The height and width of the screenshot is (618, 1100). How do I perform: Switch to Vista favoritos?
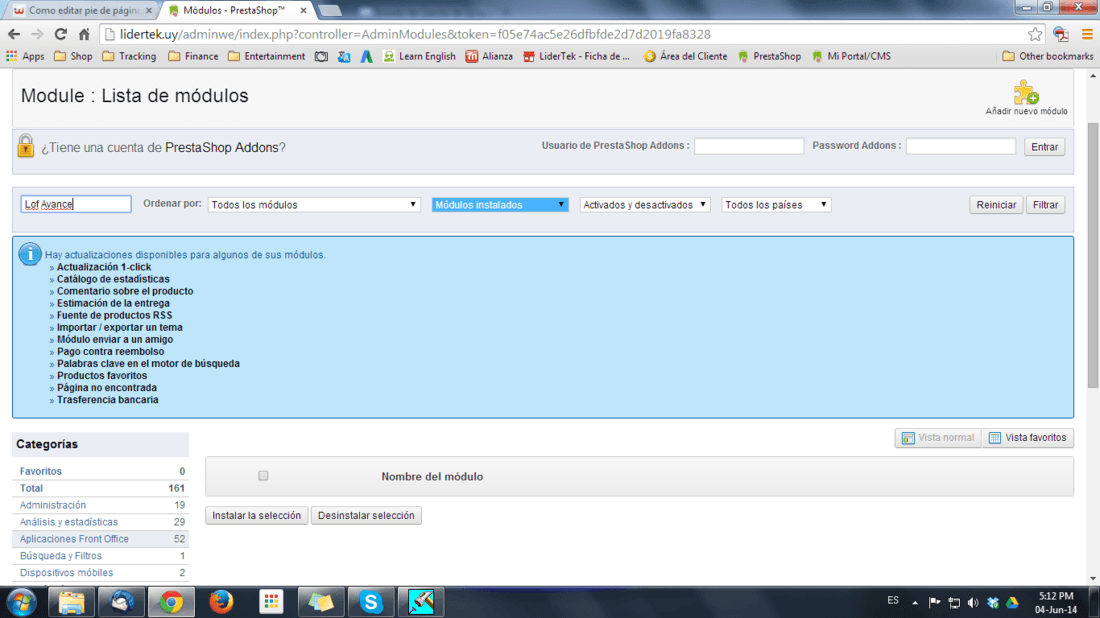click(x=1028, y=438)
